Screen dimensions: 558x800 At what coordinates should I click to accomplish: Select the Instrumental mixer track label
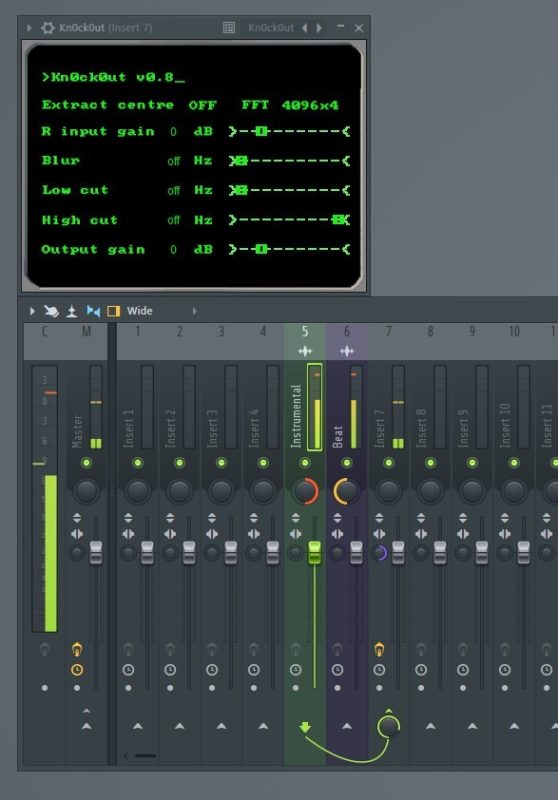[296, 417]
